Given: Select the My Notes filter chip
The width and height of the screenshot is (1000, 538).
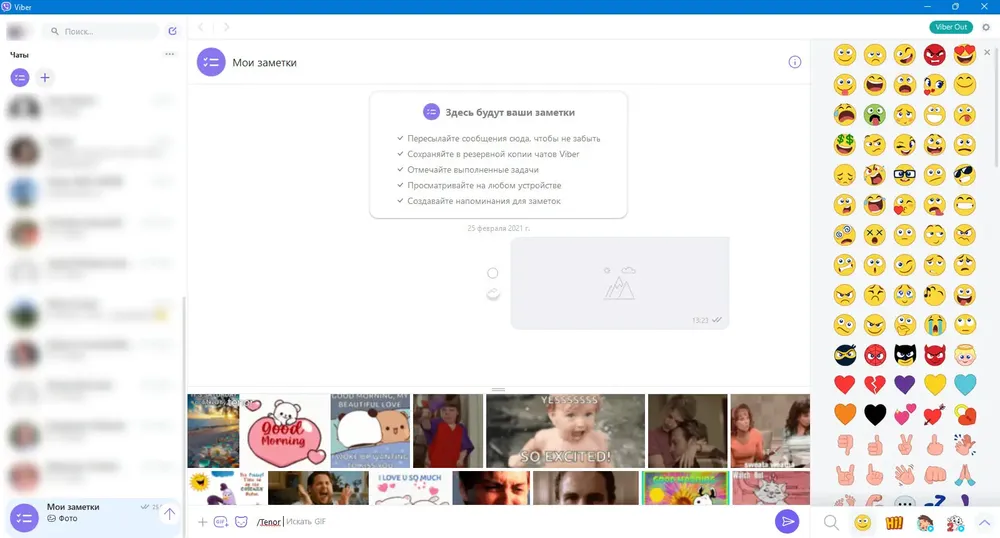Looking at the screenshot, I should pyautogui.click(x=20, y=78).
